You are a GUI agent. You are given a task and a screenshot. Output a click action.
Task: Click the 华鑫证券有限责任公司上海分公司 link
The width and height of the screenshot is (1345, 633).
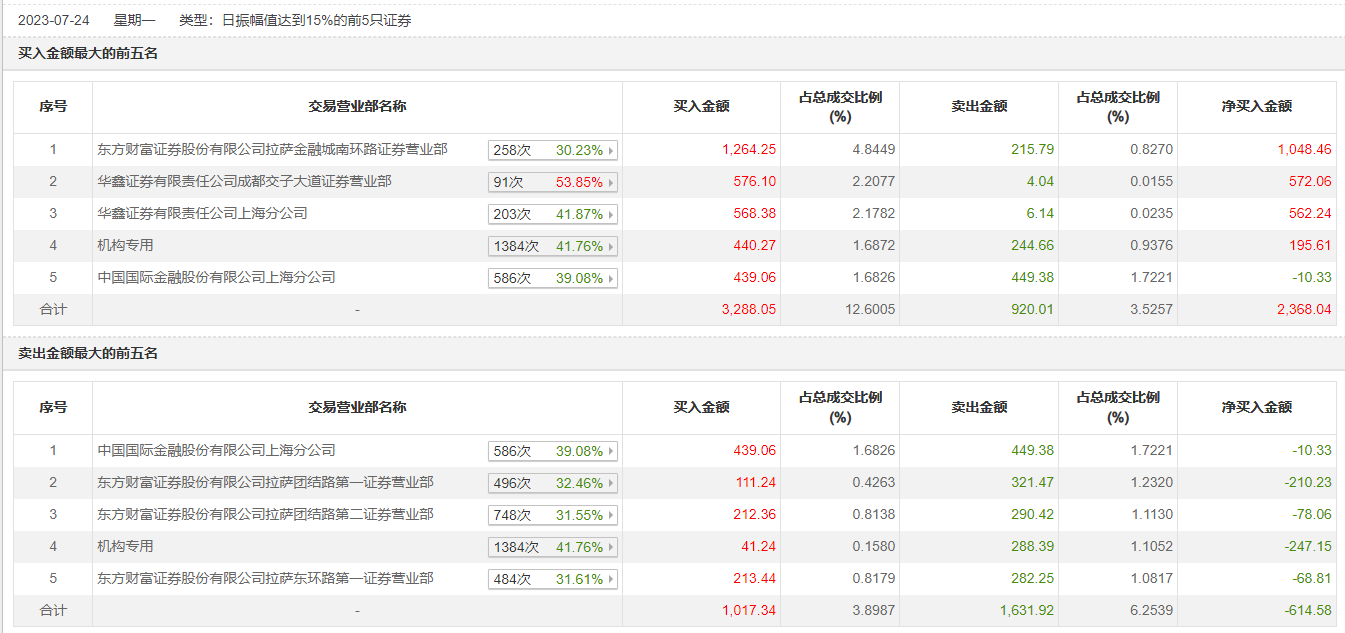coord(202,213)
